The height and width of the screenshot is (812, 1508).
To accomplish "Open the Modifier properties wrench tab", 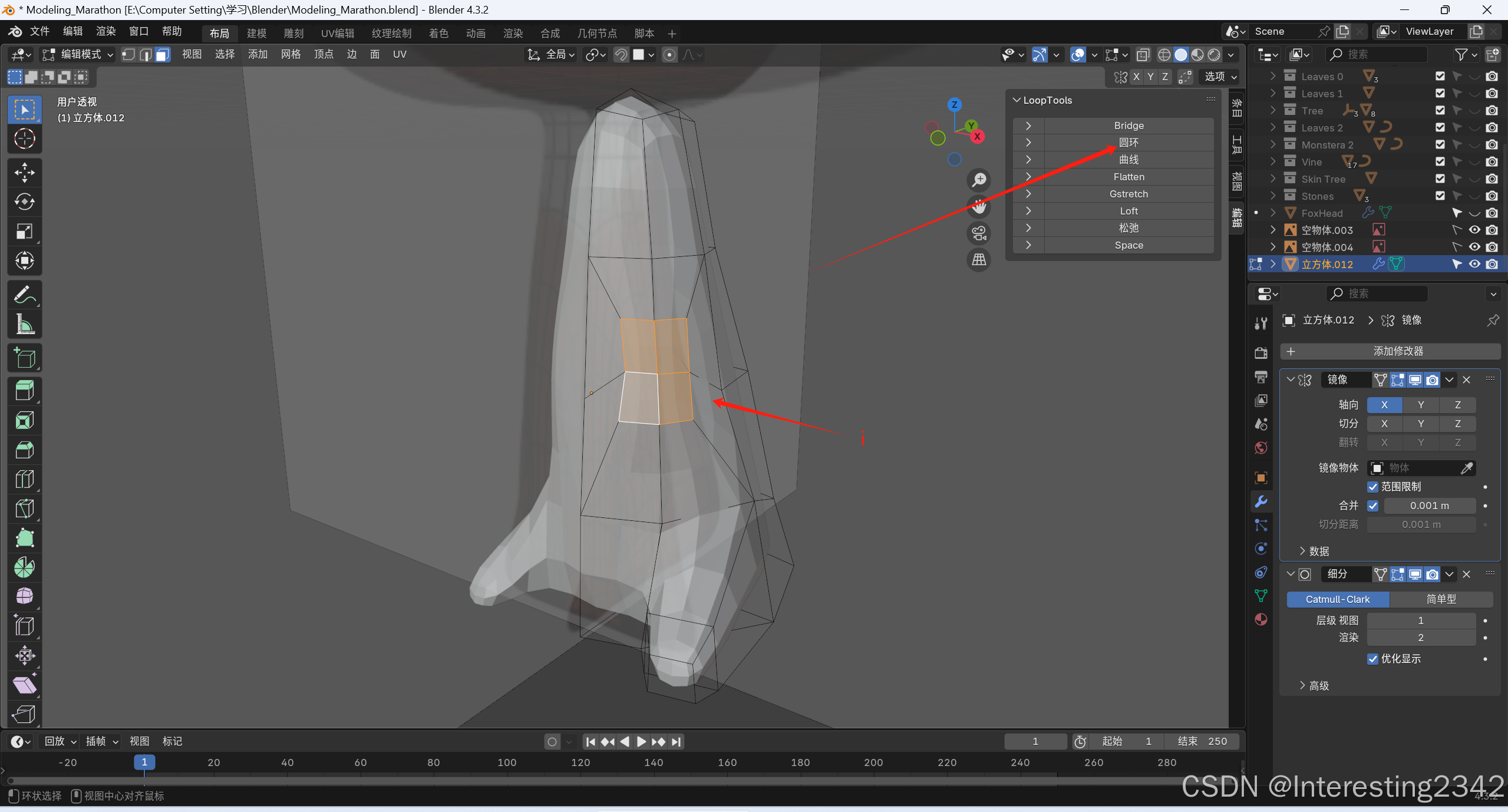I will tap(1261, 501).
